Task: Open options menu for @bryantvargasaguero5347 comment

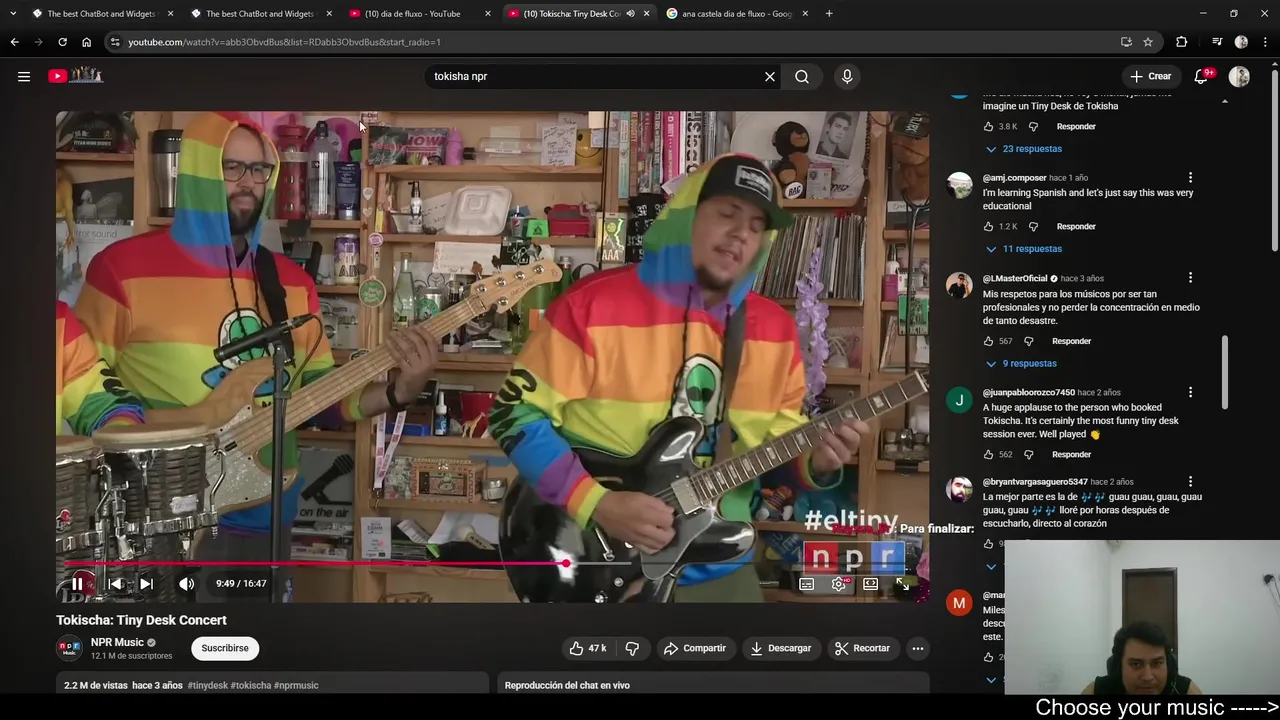Action: pos(1190,482)
